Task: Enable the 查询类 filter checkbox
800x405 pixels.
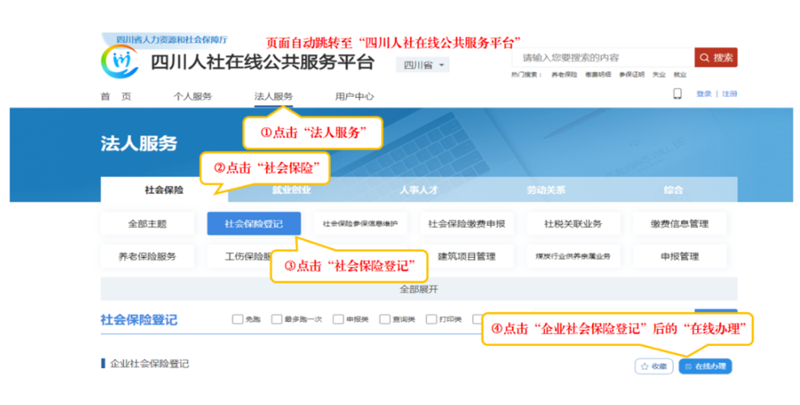Action: coord(385,319)
